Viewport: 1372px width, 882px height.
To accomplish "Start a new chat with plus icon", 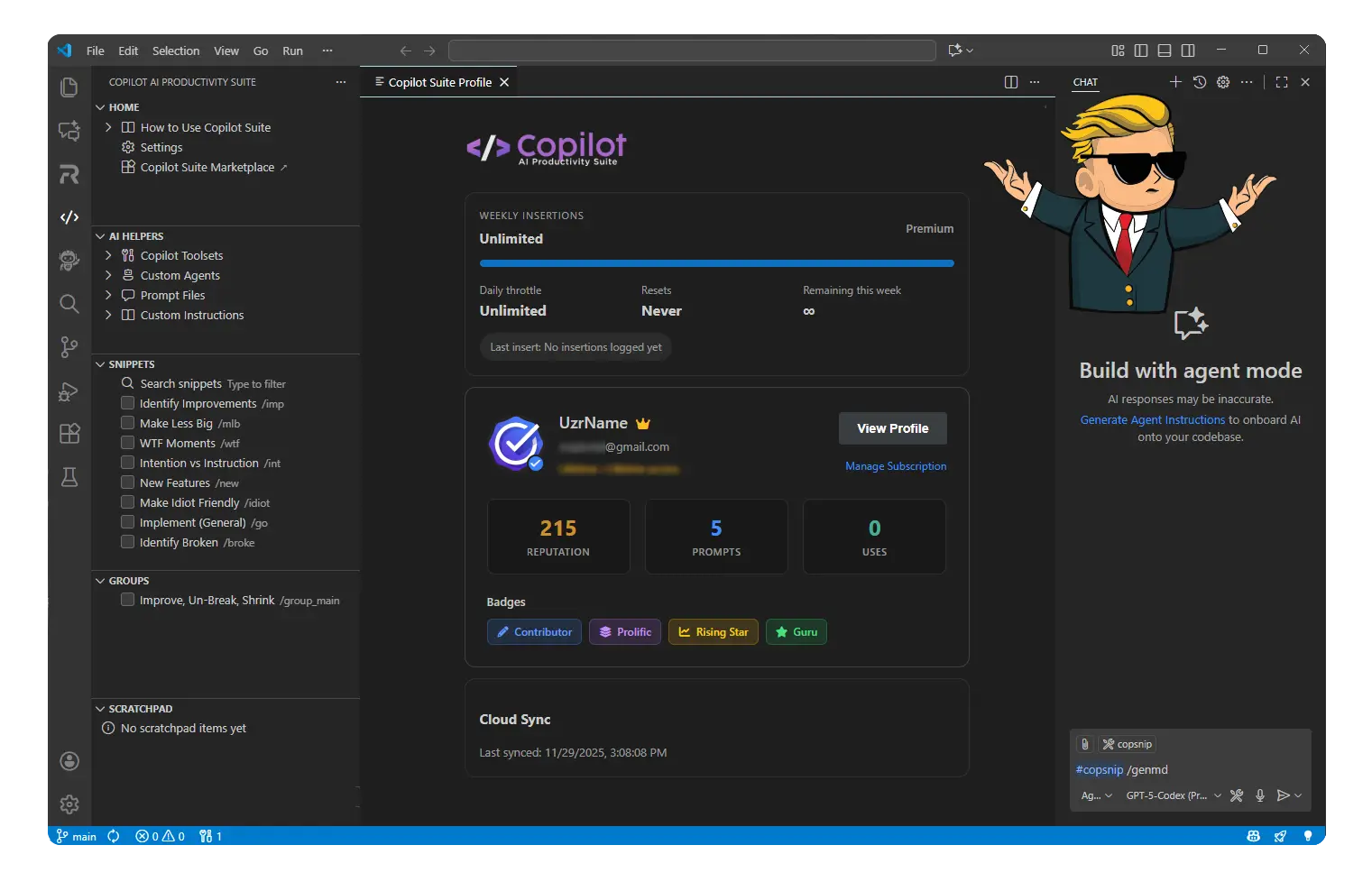I will pyautogui.click(x=1175, y=82).
